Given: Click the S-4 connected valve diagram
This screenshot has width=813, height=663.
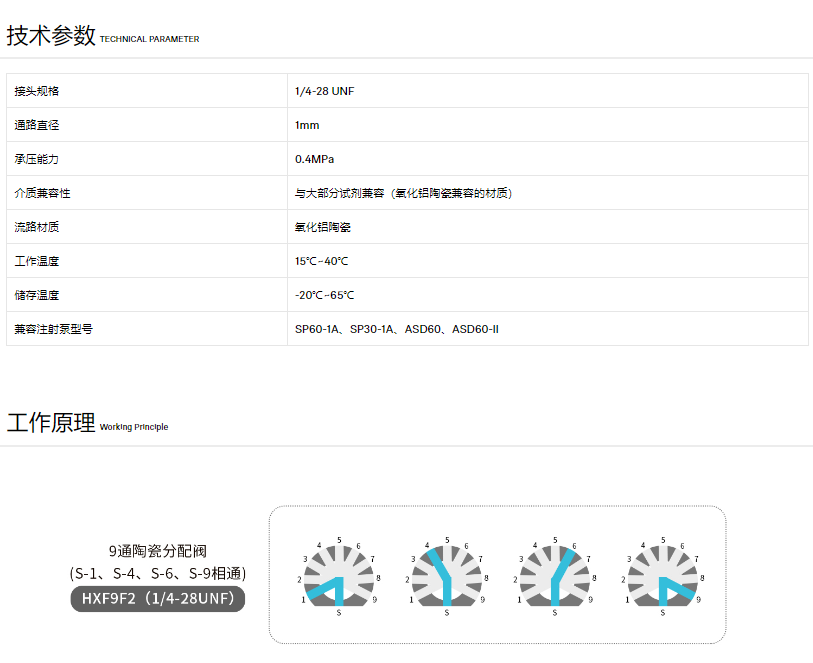Looking at the screenshot, I should coord(447,575).
